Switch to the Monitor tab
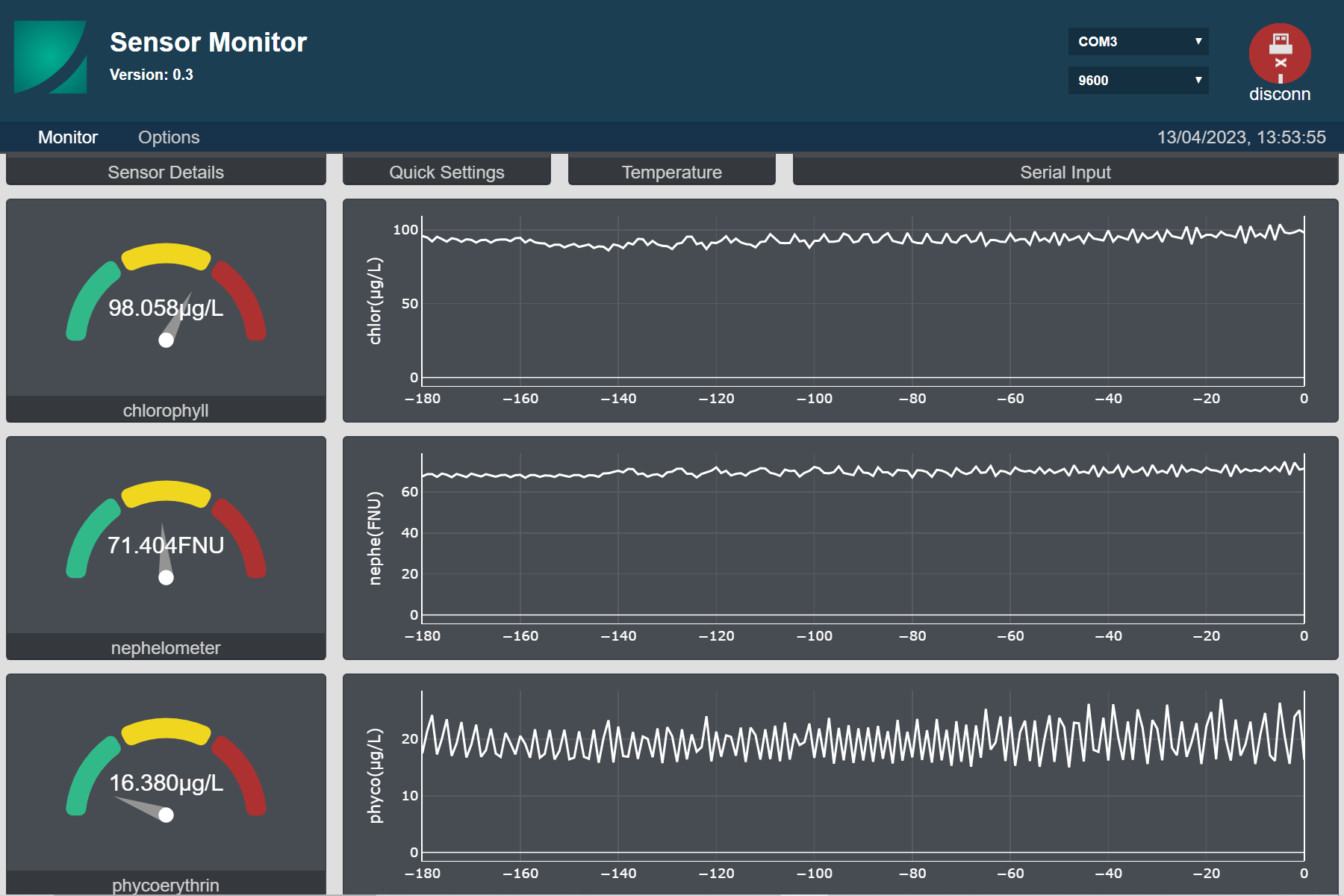 click(68, 137)
